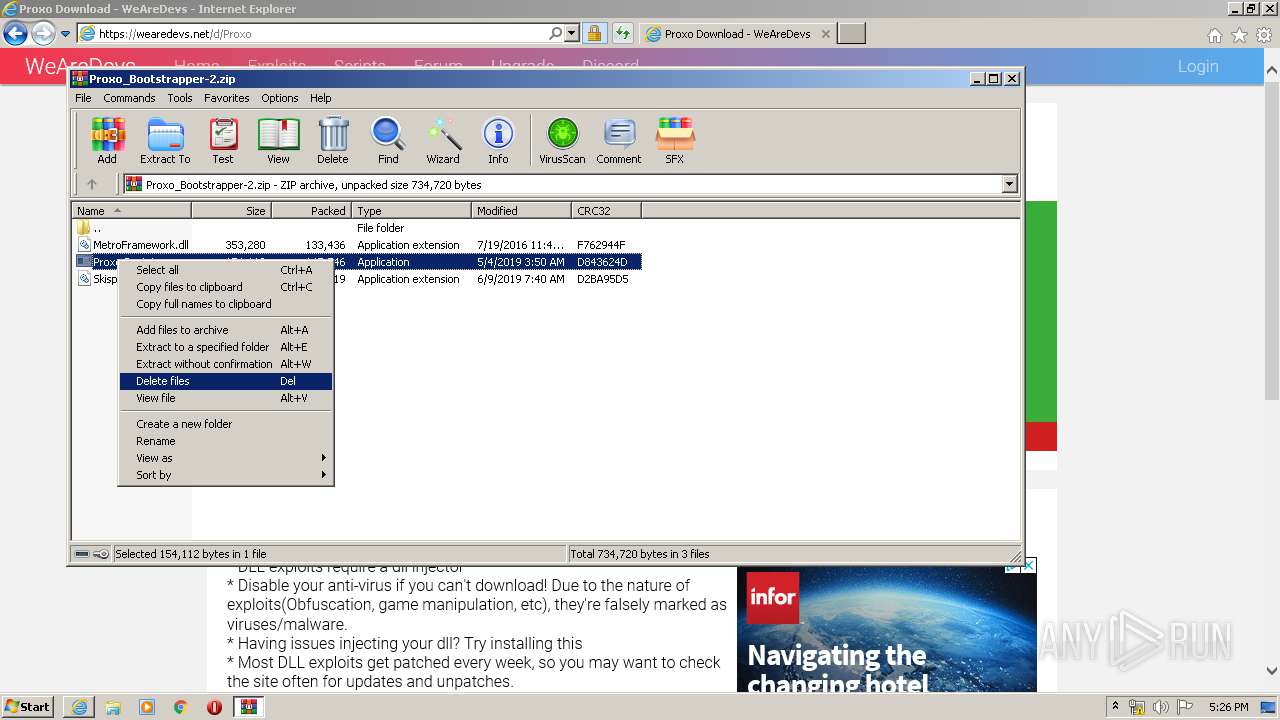Image resolution: width=1280 pixels, height=720 pixels.
Task: Click the WinRAR status bar drive icon
Action: tap(82, 554)
